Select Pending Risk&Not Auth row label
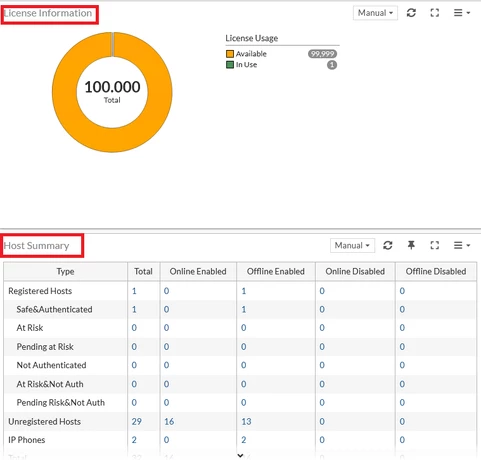 click(x=61, y=403)
